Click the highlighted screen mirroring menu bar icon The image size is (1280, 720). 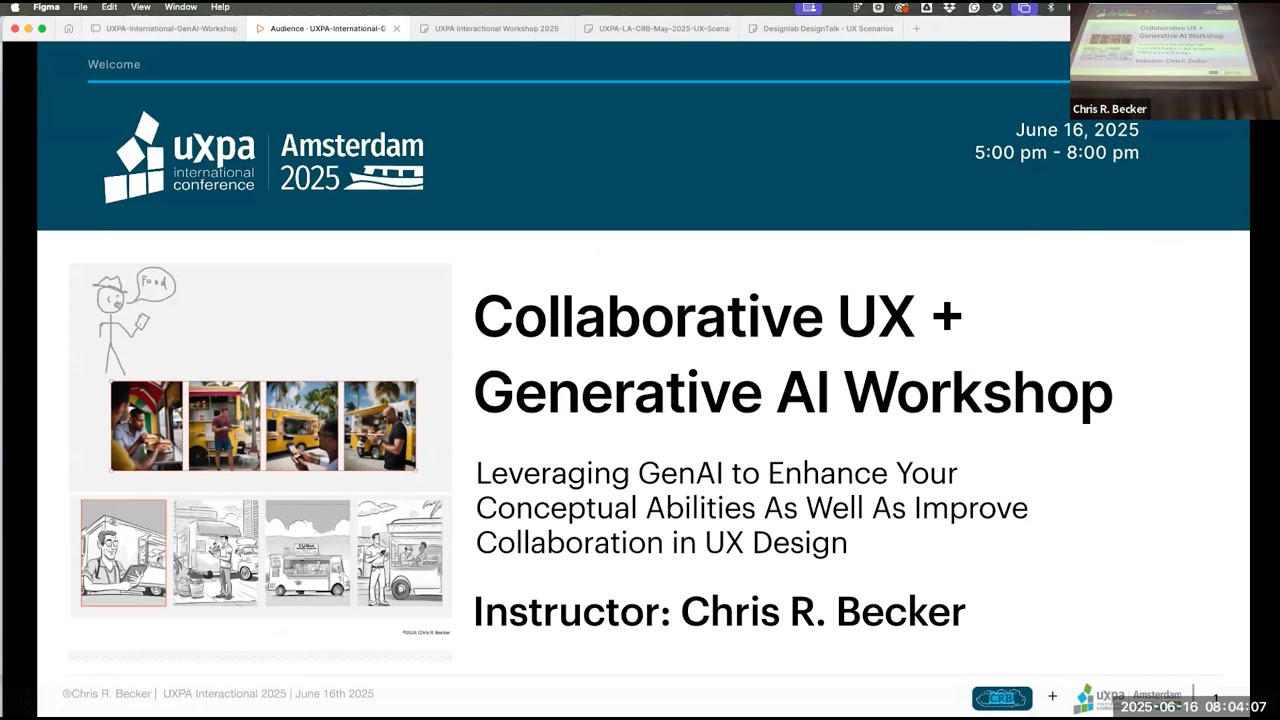tap(1024, 7)
